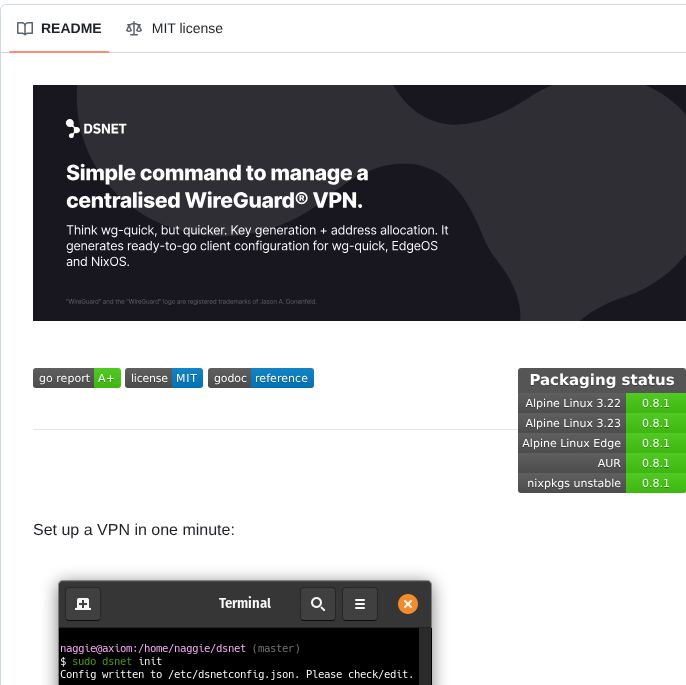Open the godoc reference badge
This screenshot has height=685, width=686.
click(x=261, y=378)
